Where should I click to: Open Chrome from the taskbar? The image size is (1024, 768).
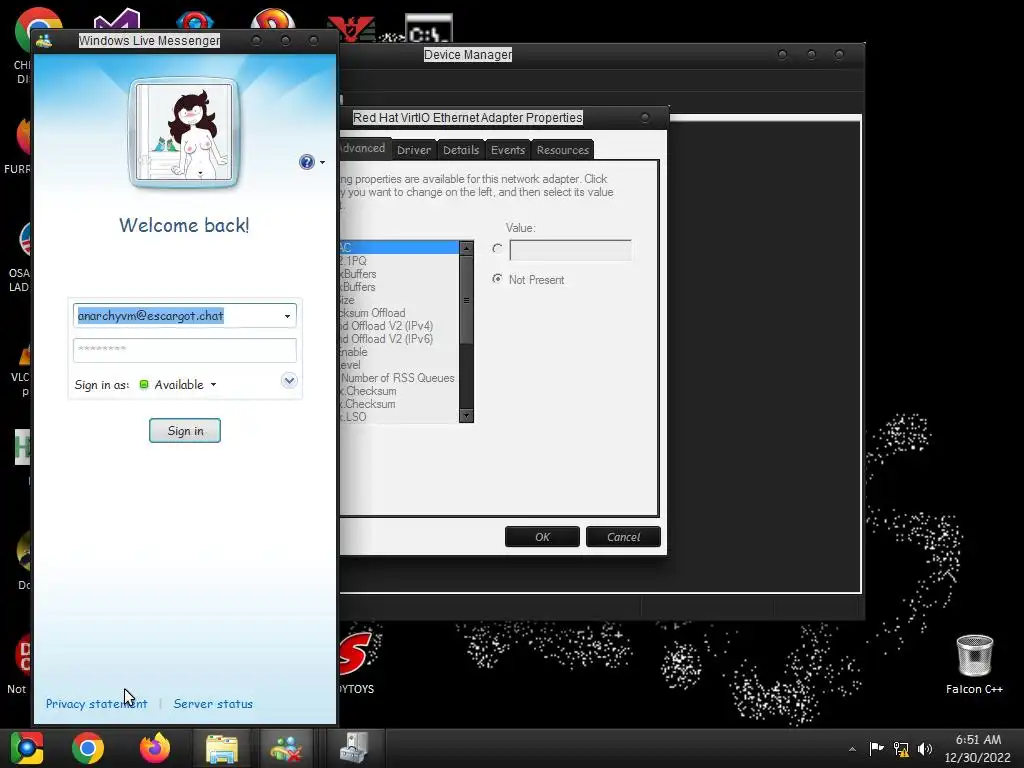tap(88, 748)
